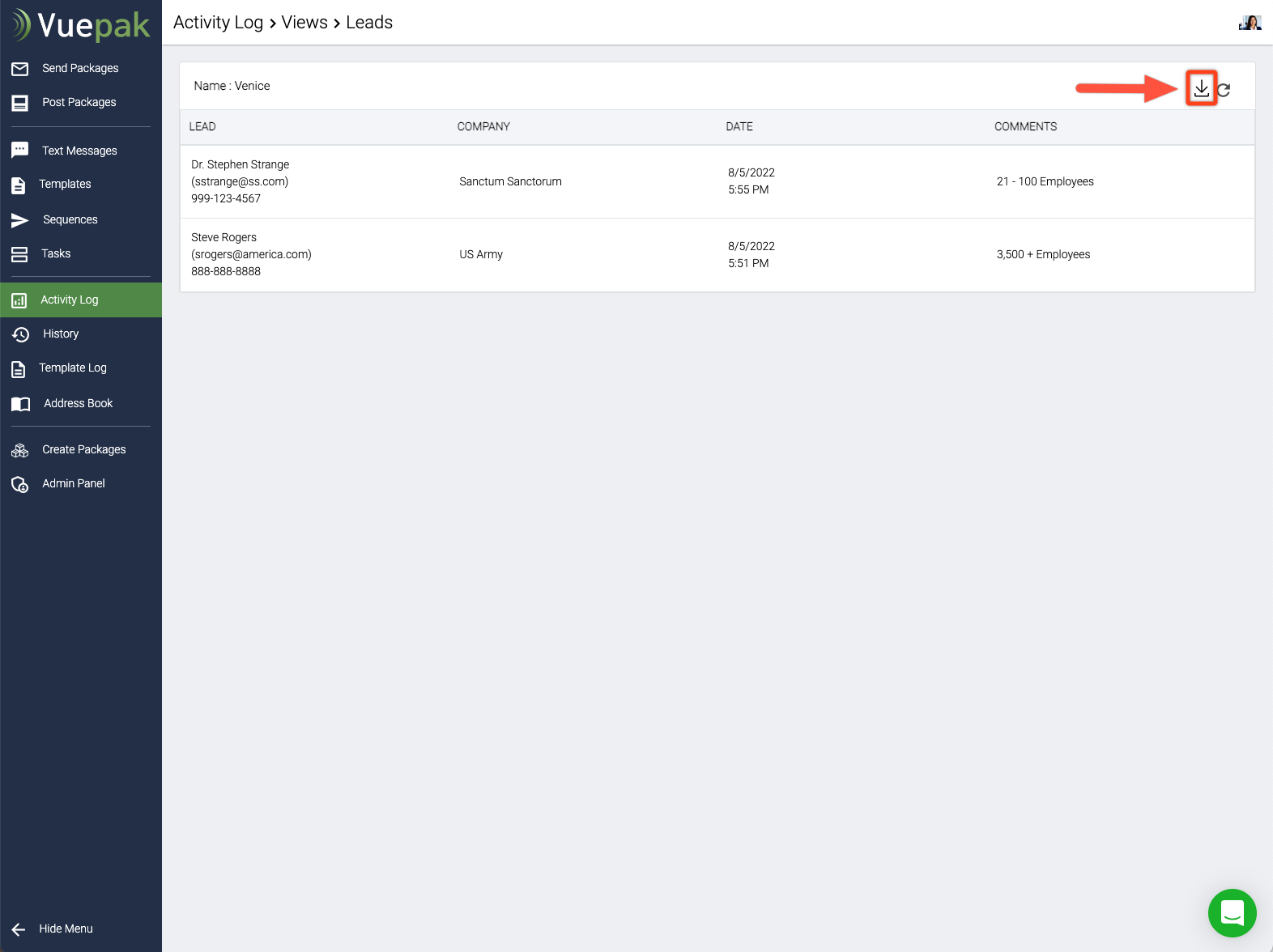Click Views in the breadcrumb
Image resolution: width=1273 pixels, height=952 pixels.
click(x=304, y=23)
